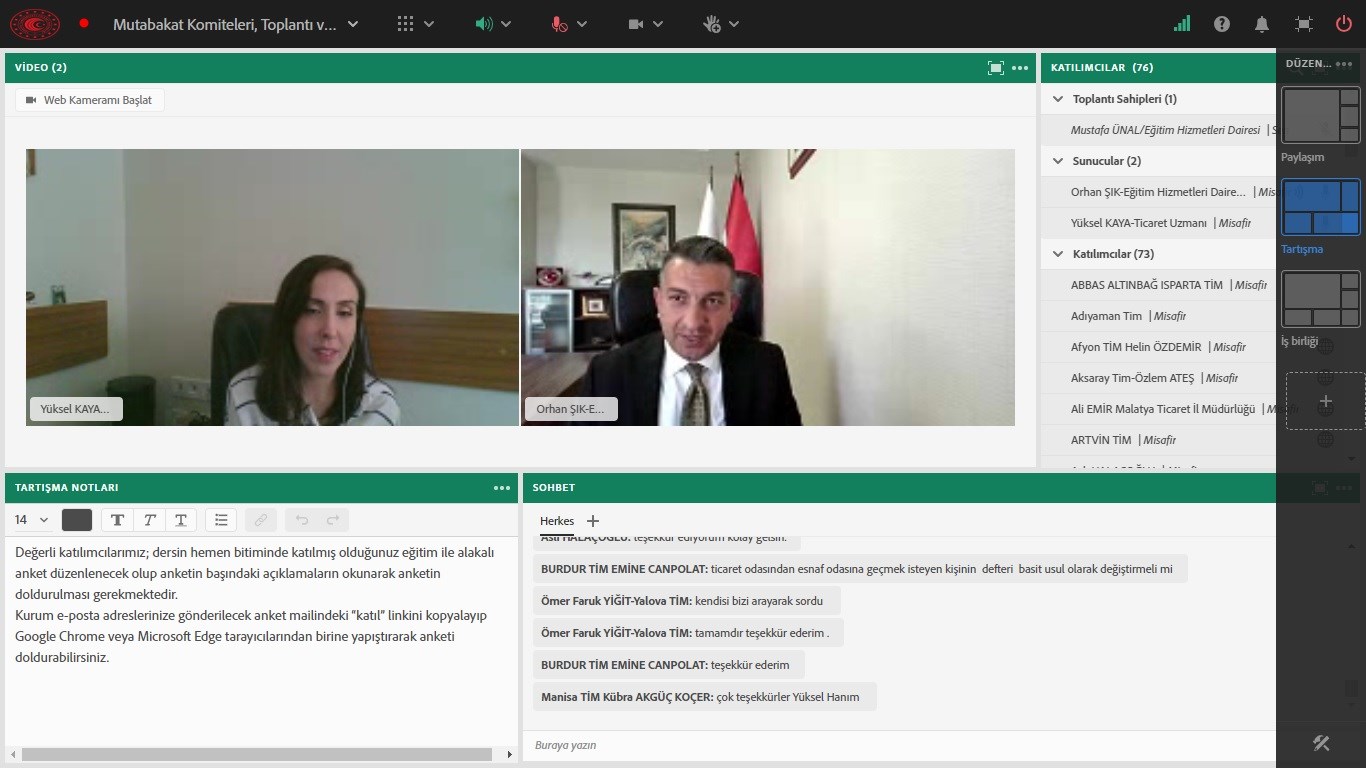Open Video pod options menu
Image resolution: width=1366 pixels, height=768 pixels.
click(1020, 68)
